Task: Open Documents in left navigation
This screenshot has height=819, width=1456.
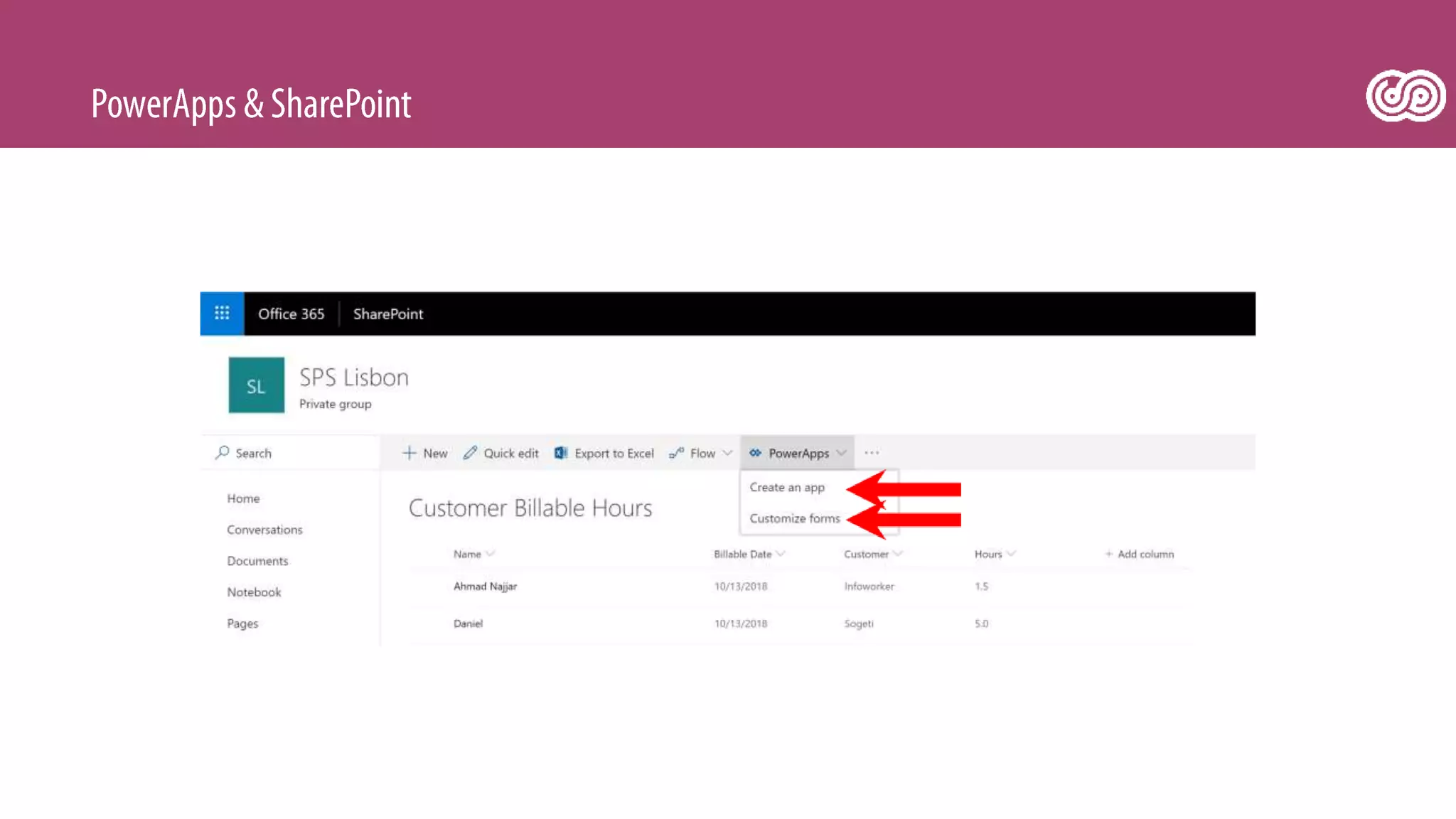Action: pos(257,561)
